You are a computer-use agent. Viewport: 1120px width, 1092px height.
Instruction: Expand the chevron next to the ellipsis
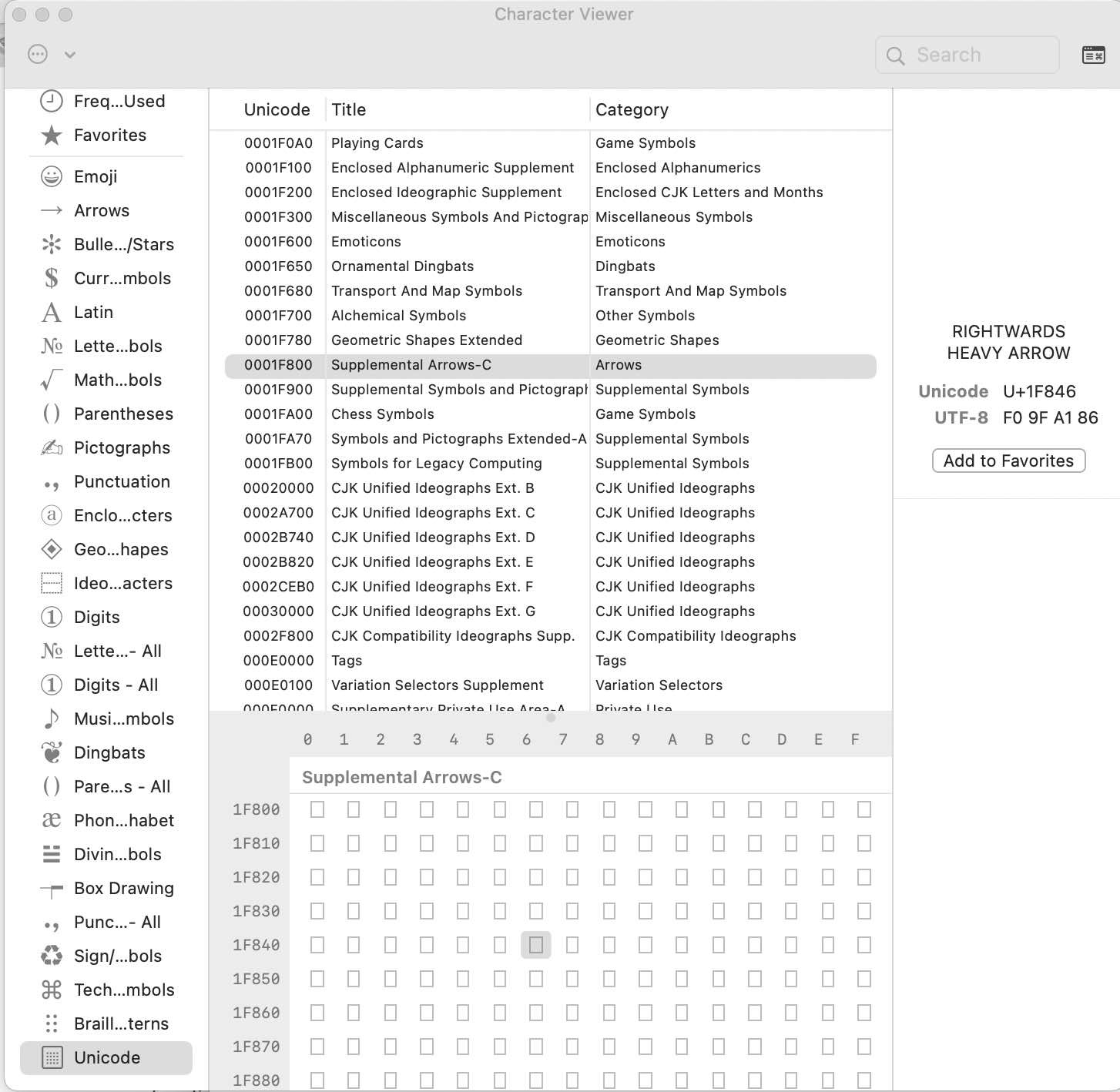[70, 55]
